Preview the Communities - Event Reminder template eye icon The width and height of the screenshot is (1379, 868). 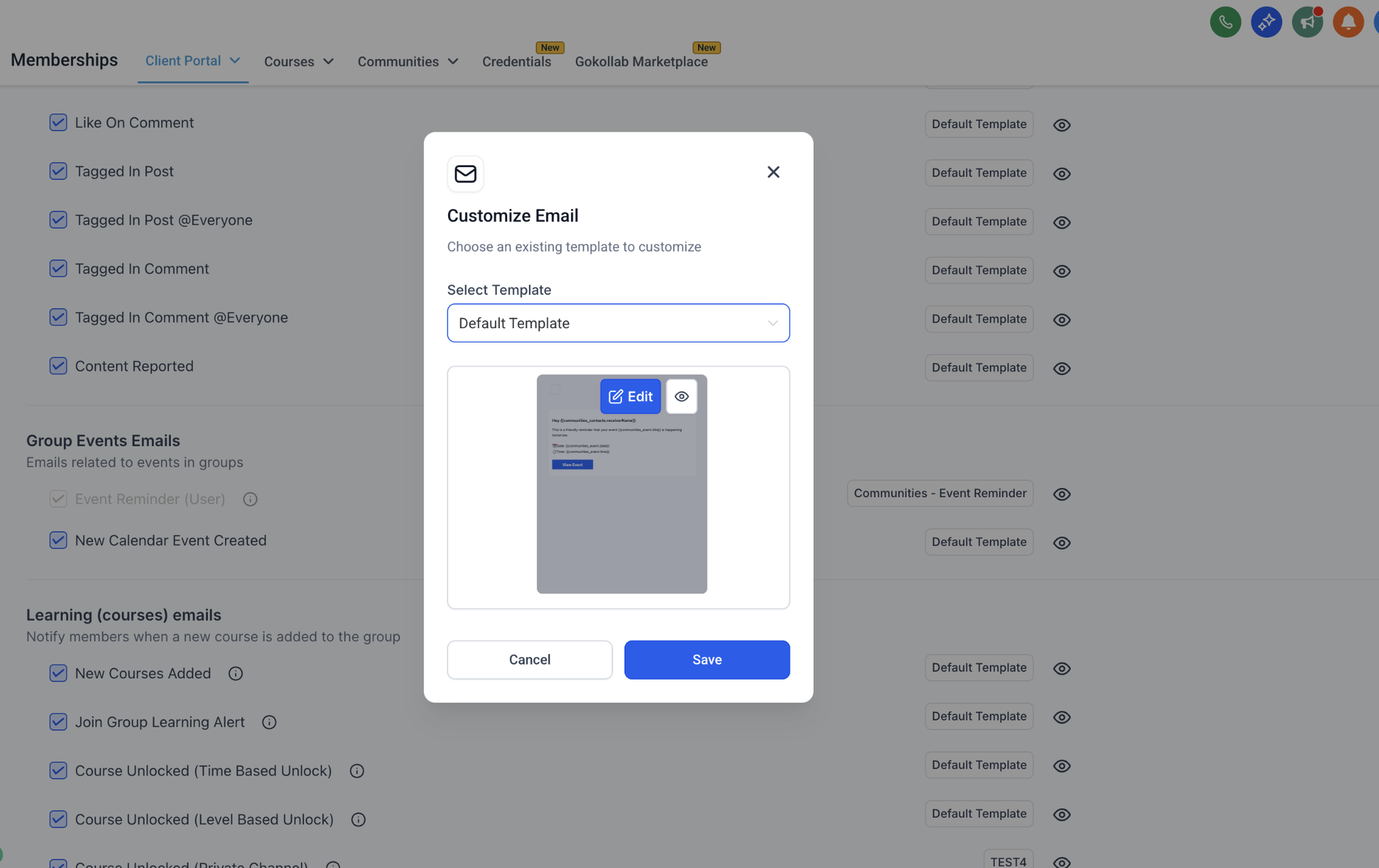[1062, 494]
